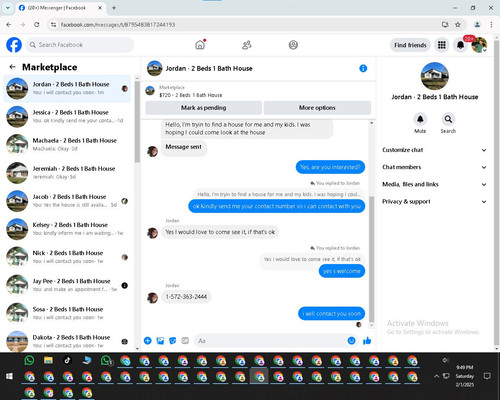This screenshot has width=500, height=400.
Task: Open the taskbar volume icon
Action: pyautogui.click(x=445, y=360)
